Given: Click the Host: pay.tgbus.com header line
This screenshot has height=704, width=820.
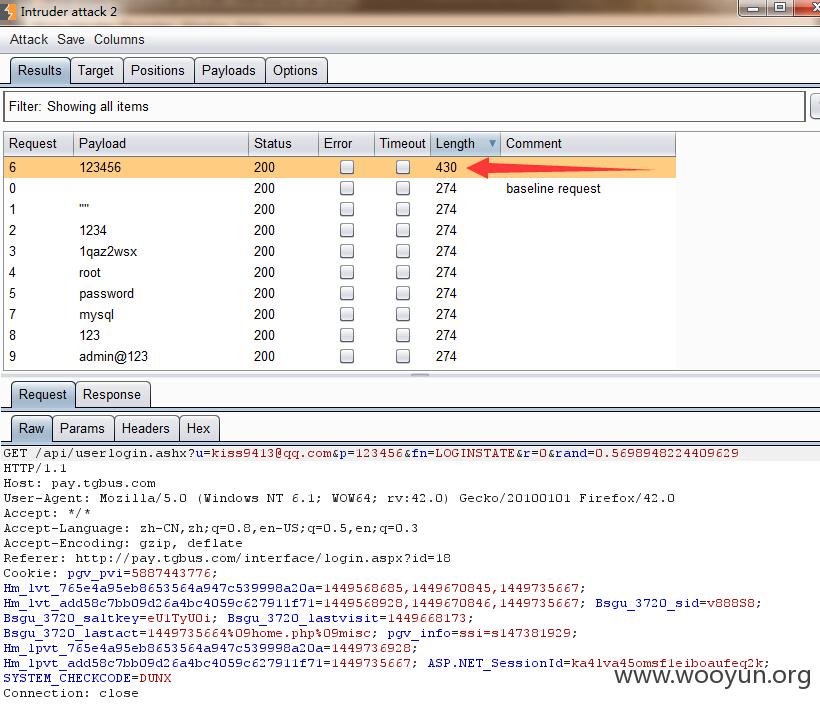Looking at the screenshot, I should click(x=79, y=483).
